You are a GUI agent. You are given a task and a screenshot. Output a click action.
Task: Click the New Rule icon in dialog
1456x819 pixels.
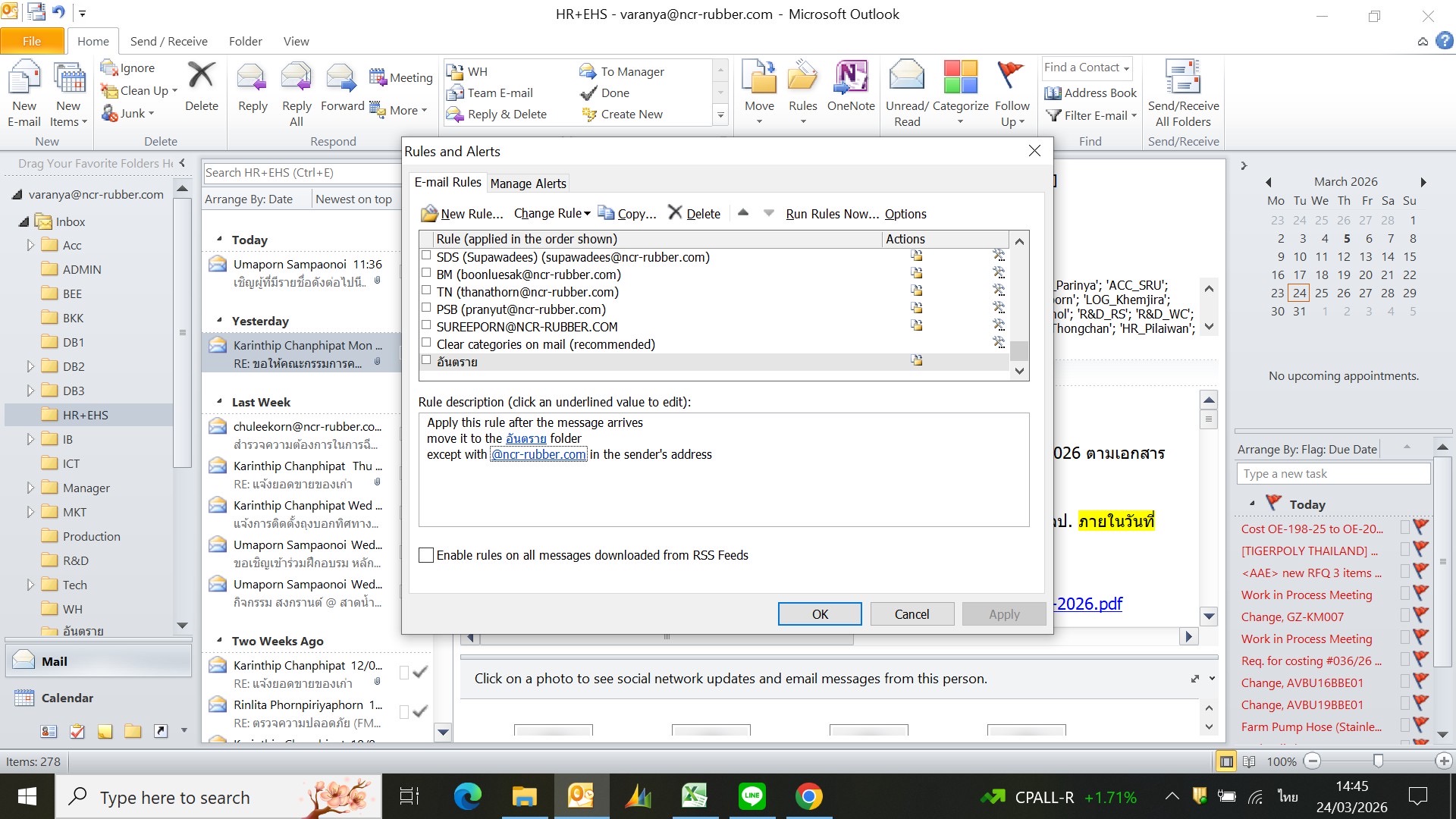[x=430, y=214]
